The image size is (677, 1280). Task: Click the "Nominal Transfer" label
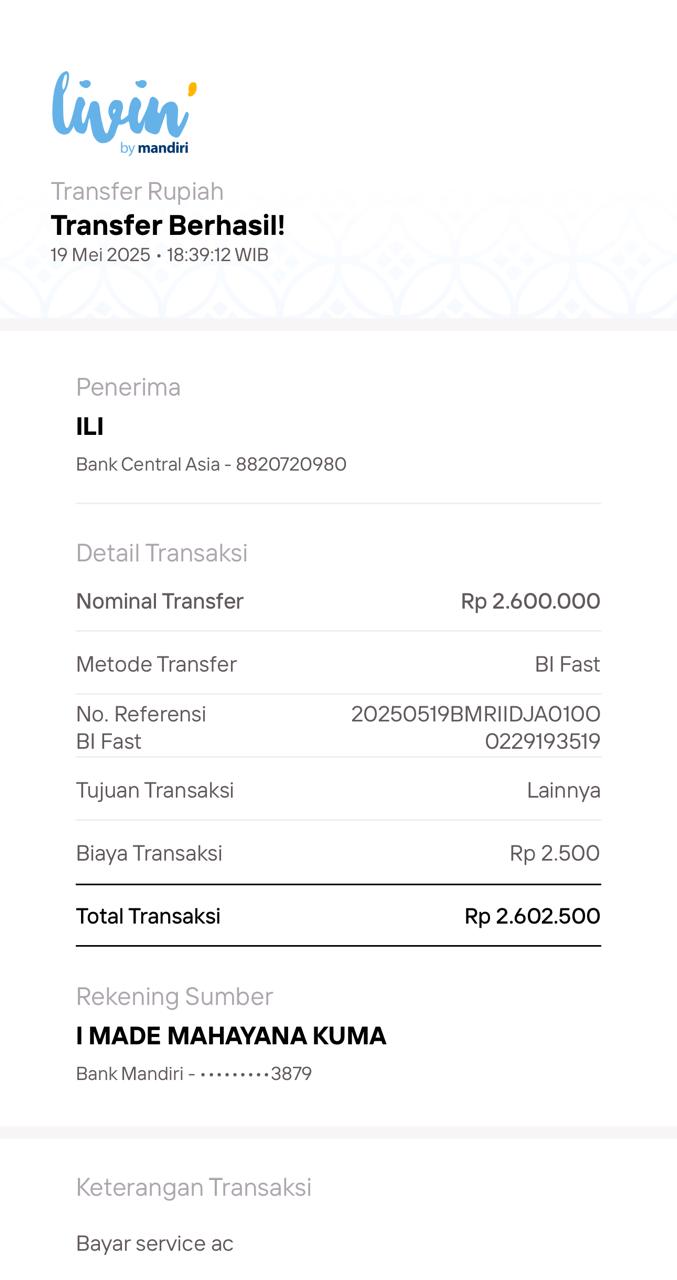click(x=160, y=601)
